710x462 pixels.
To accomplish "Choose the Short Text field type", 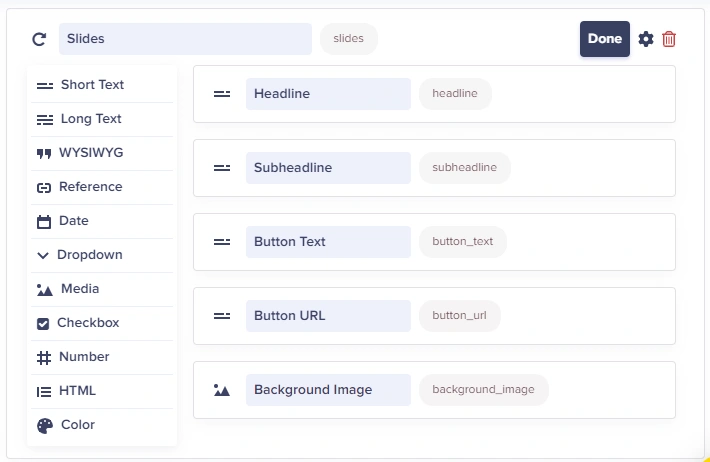I will click(x=102, y=85).
